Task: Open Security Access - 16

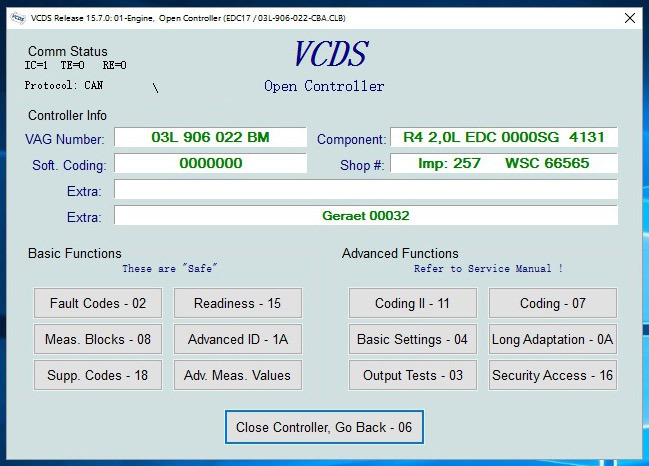Action: (553, 375)
